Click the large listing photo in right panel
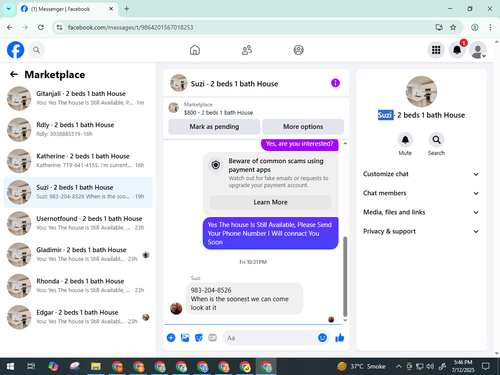Viewport: 500px width, 375px height. tap(421, 92)
